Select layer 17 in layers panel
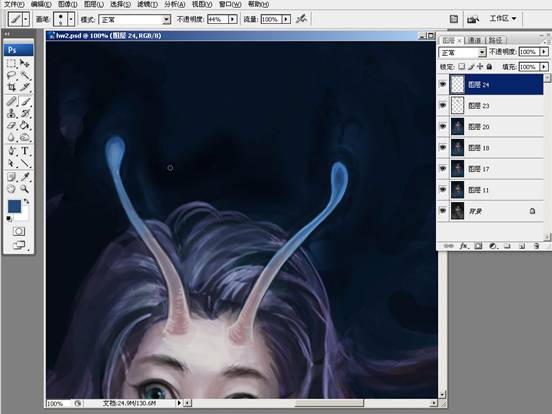 pos(496,169)
